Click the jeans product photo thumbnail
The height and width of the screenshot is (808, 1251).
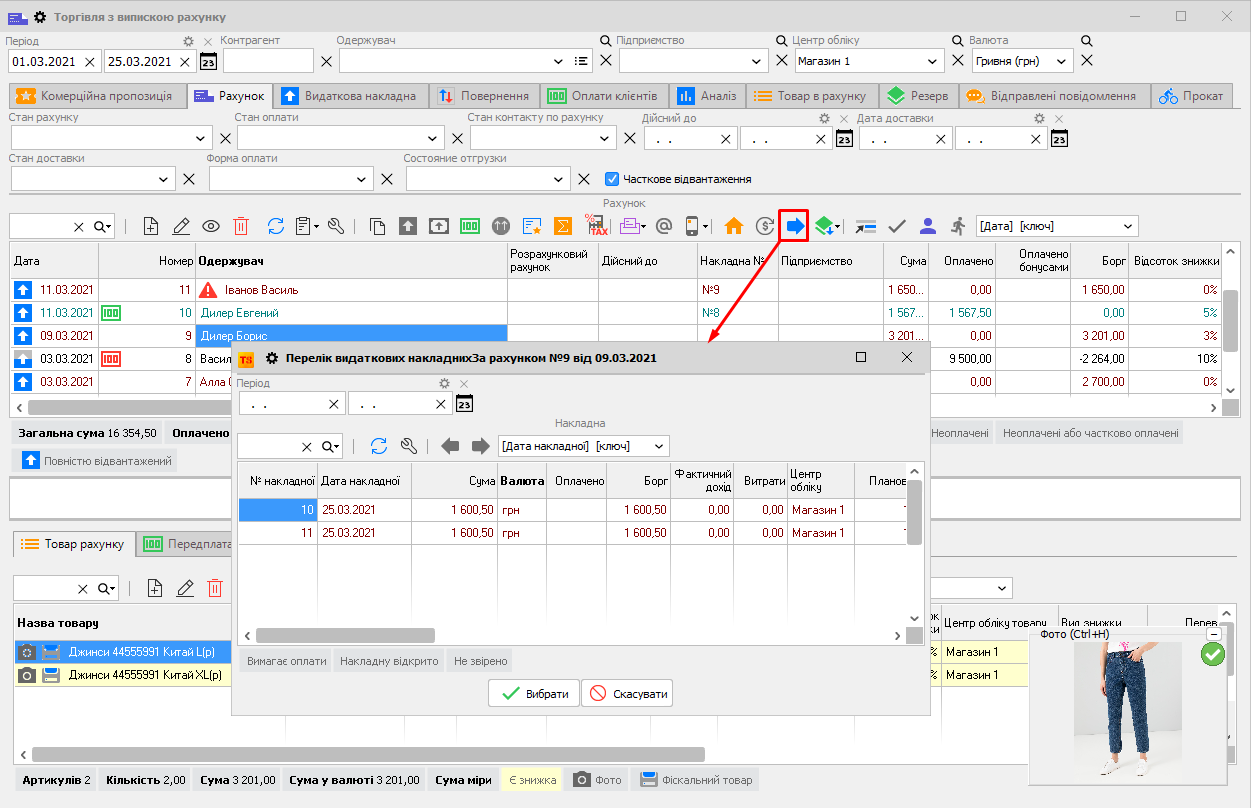(1128, 710)
